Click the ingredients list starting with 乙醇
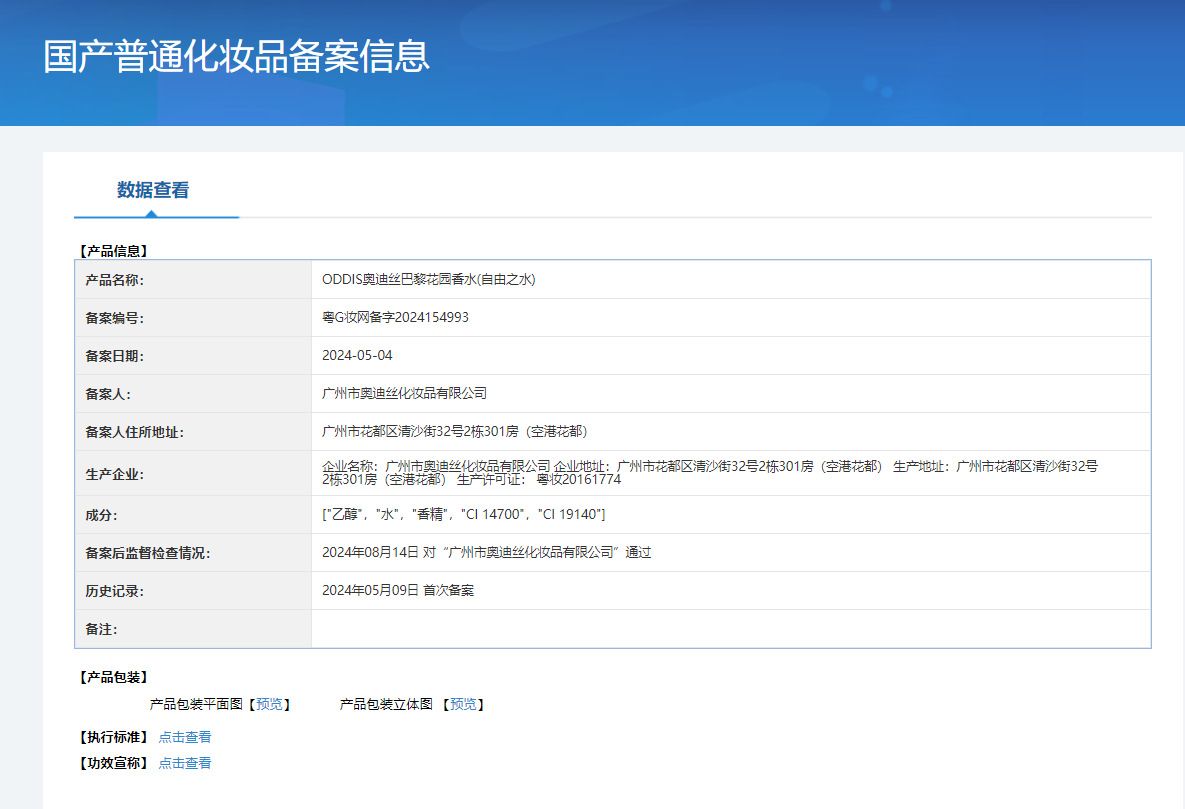This screenshot has width=1185, height=809. pos(463,514)
